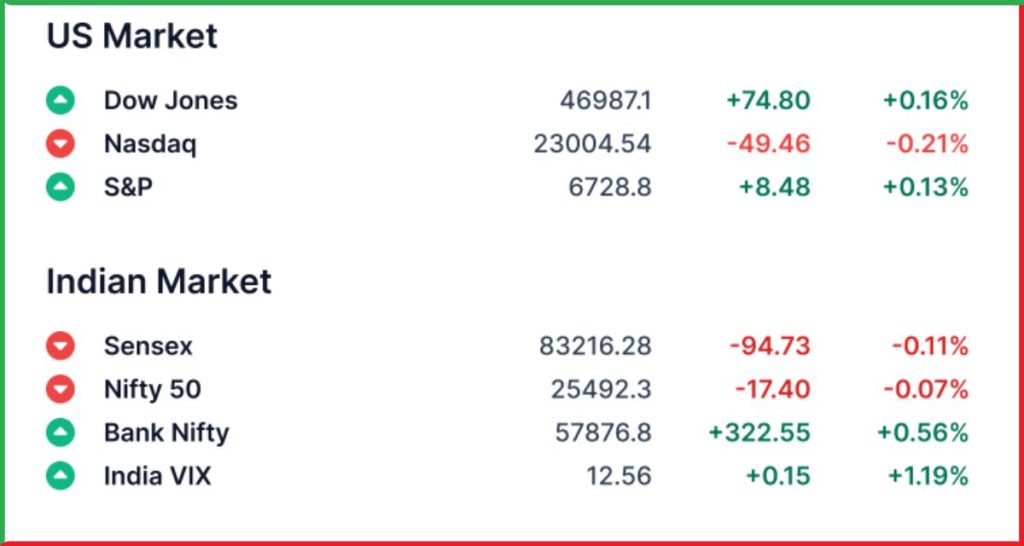Select the S&P index label
The image size is (1024, 546).
pos(128,187)
